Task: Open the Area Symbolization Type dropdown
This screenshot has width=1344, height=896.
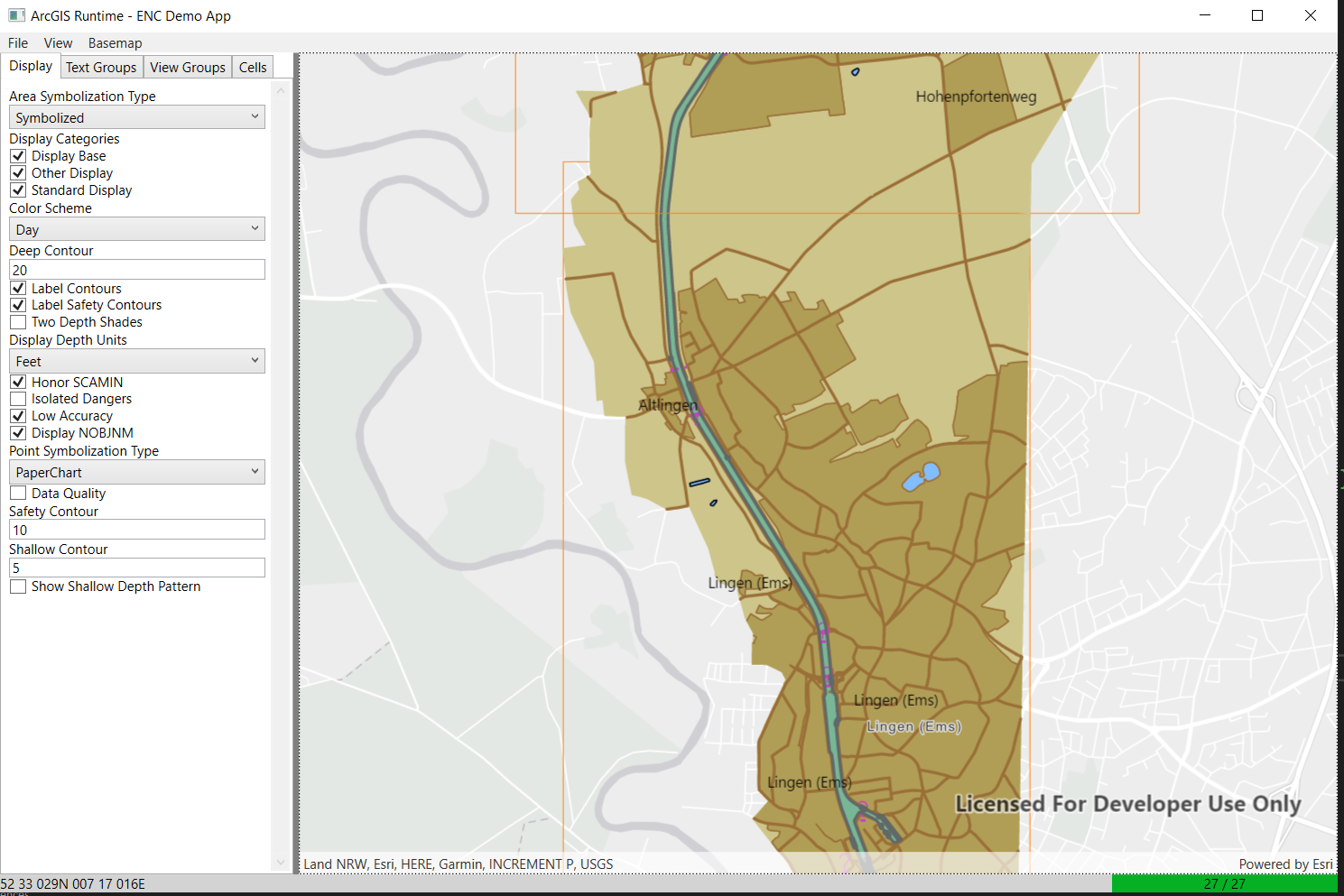Action: click(x=137, y=117)
